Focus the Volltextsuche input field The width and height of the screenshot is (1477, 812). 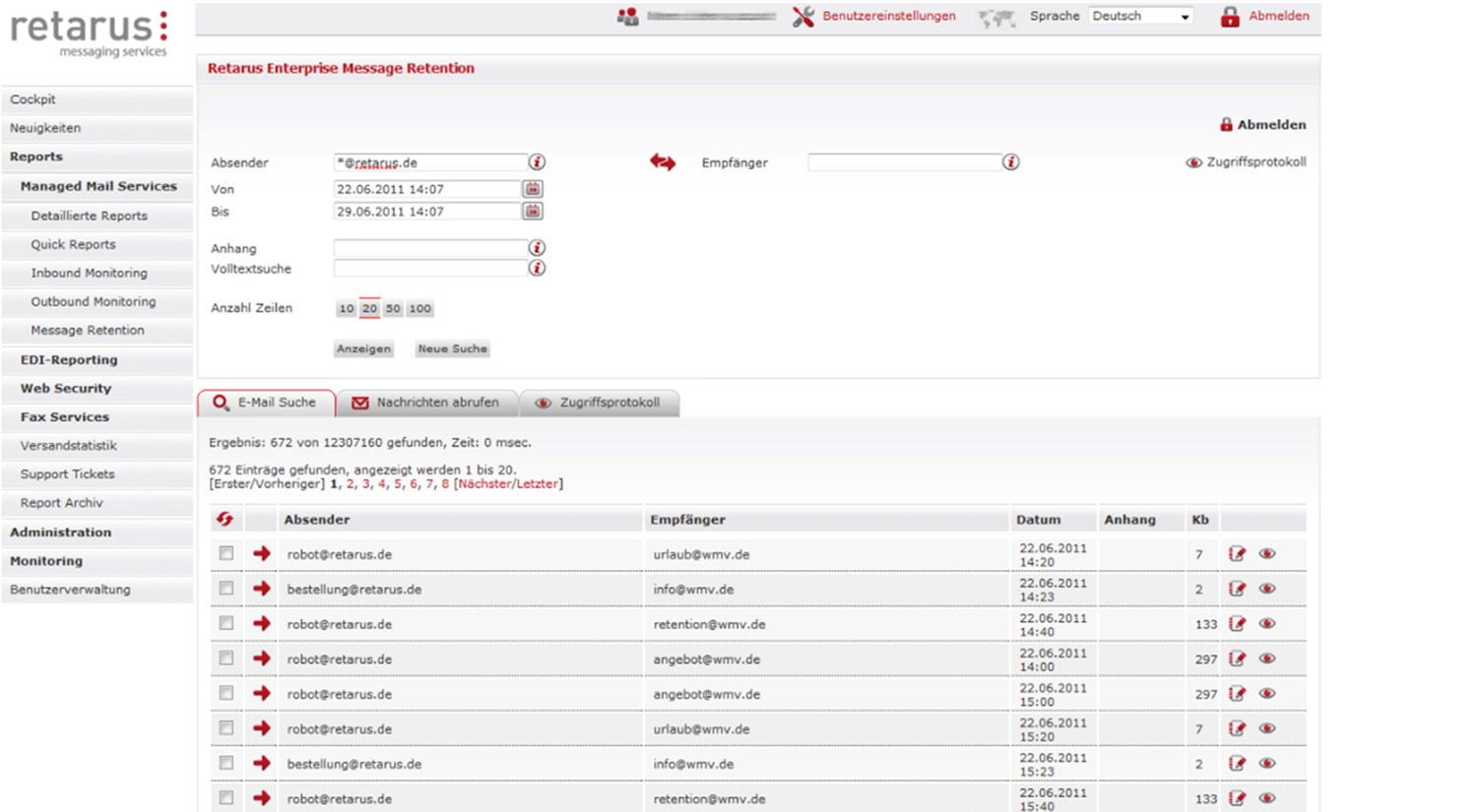[x=430, y=268]
